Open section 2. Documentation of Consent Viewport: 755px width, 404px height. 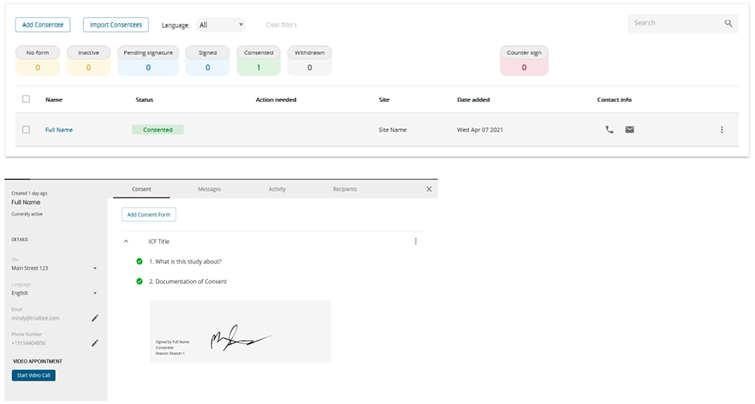[x=188, y=282]
